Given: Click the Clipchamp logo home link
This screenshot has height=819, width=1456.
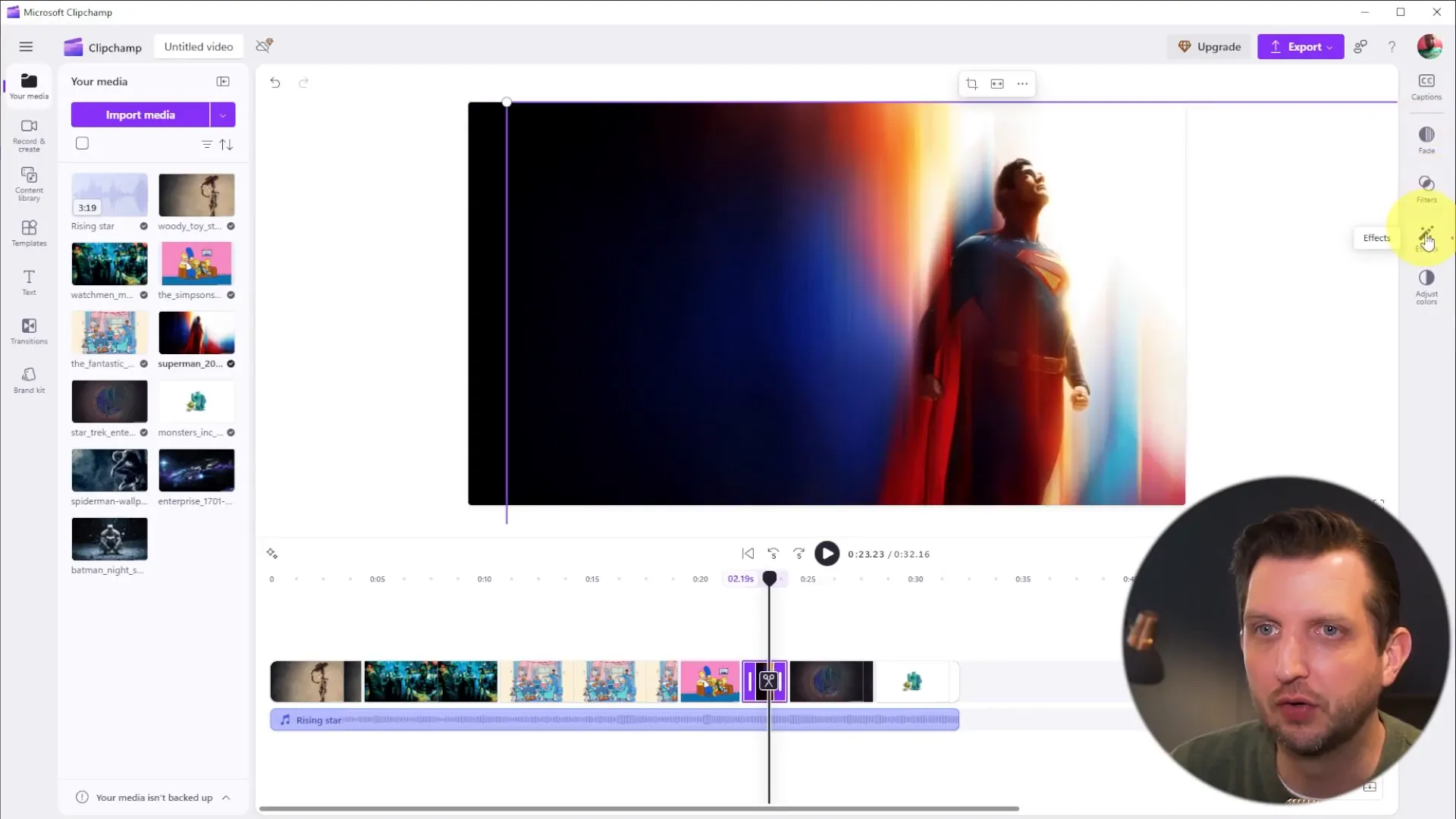Looking at the screenshot, I should click(102, 47).
